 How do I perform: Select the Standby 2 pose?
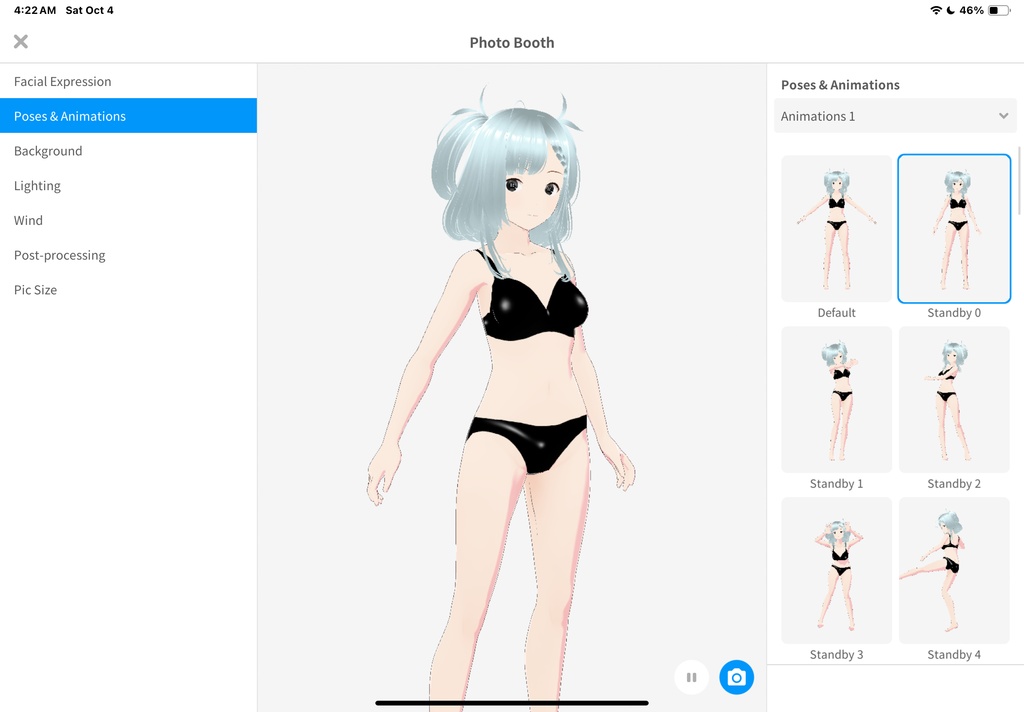pos(953,399)
